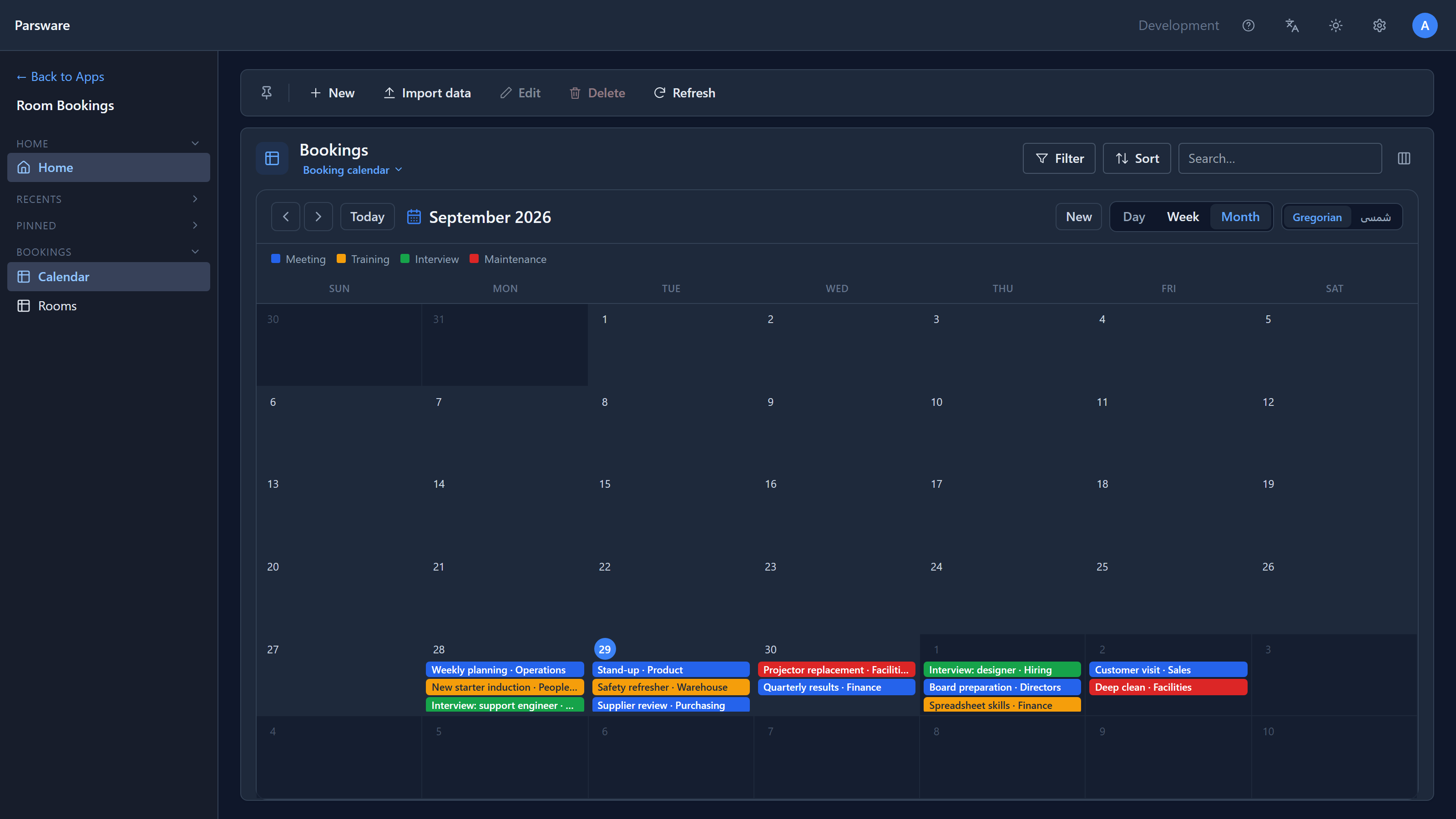Click the pin toolbar icon
1456x819 pixels.
266,93
